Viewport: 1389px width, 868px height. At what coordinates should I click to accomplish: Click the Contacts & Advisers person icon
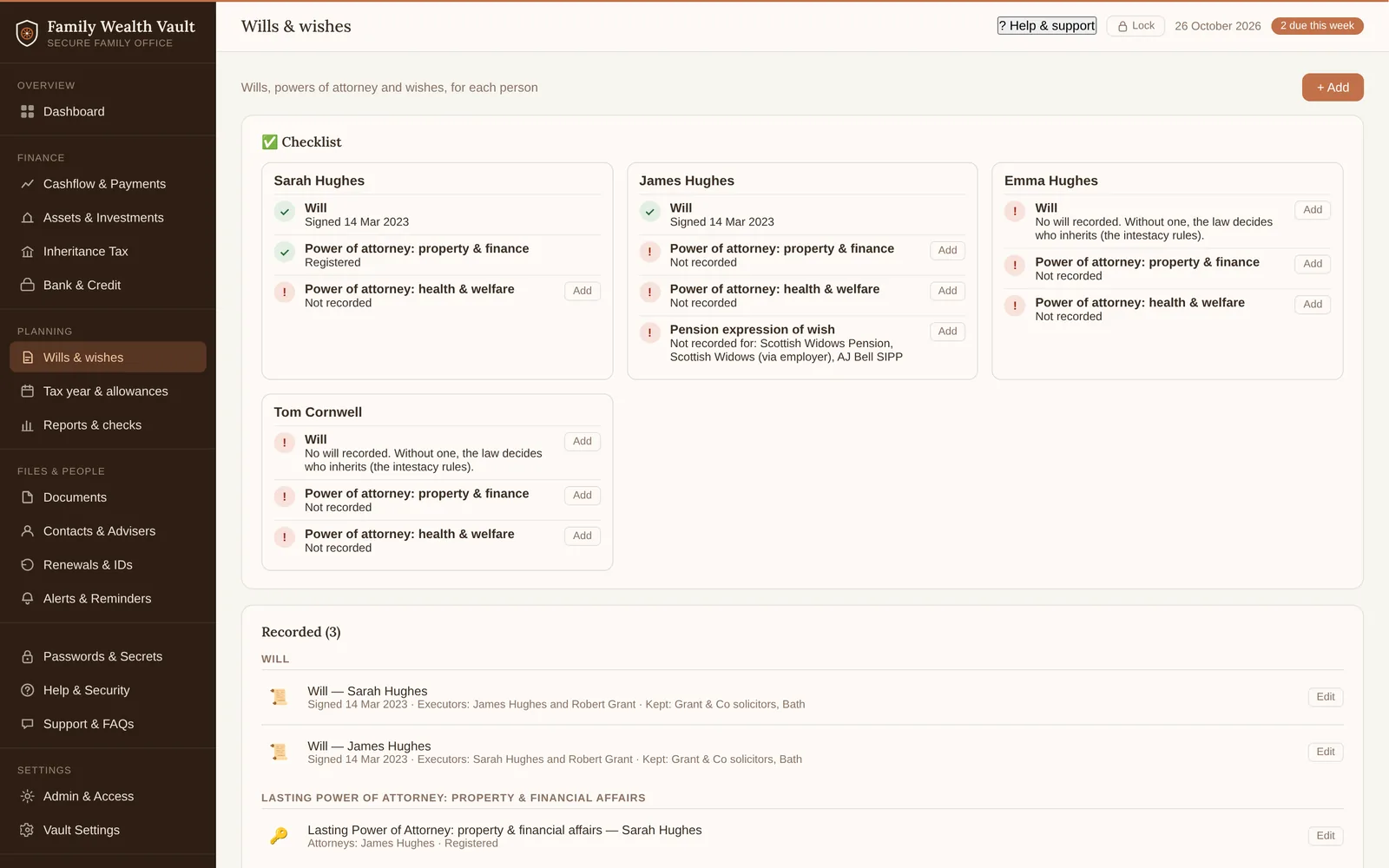28,531
